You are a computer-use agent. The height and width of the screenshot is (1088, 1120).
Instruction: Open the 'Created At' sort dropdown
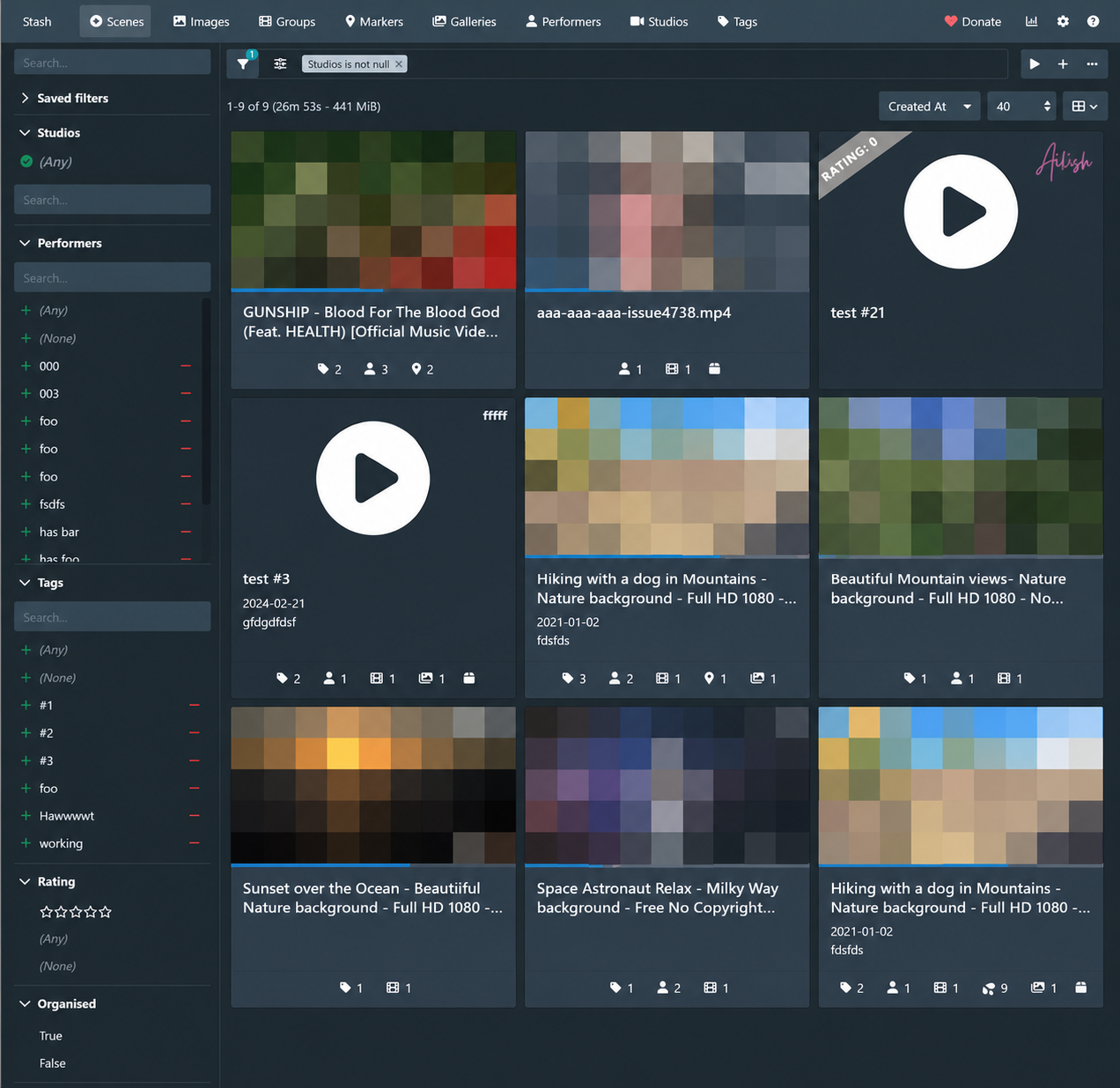tap(929, 107)
